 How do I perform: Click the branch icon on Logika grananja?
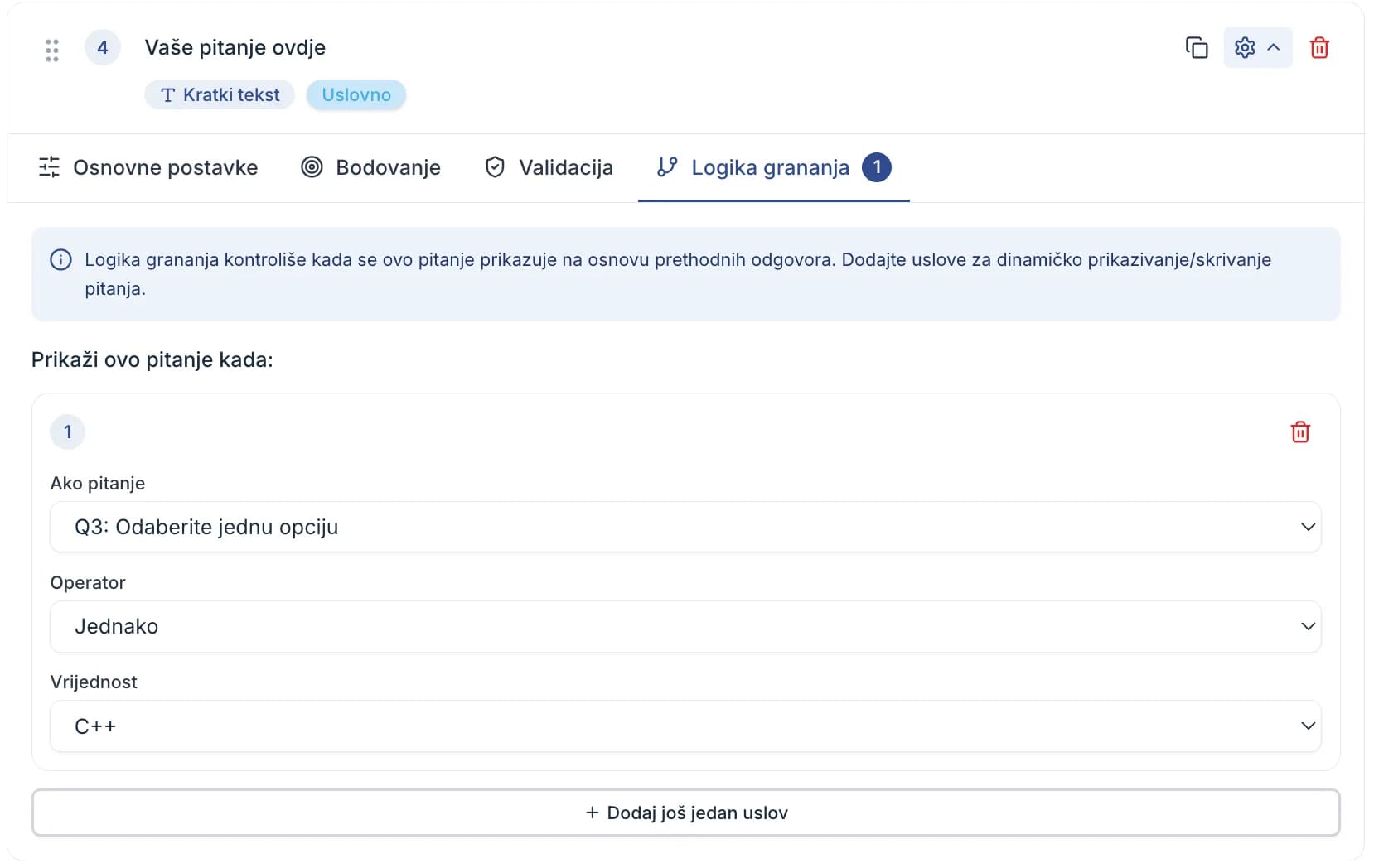[x=667, y=167]
